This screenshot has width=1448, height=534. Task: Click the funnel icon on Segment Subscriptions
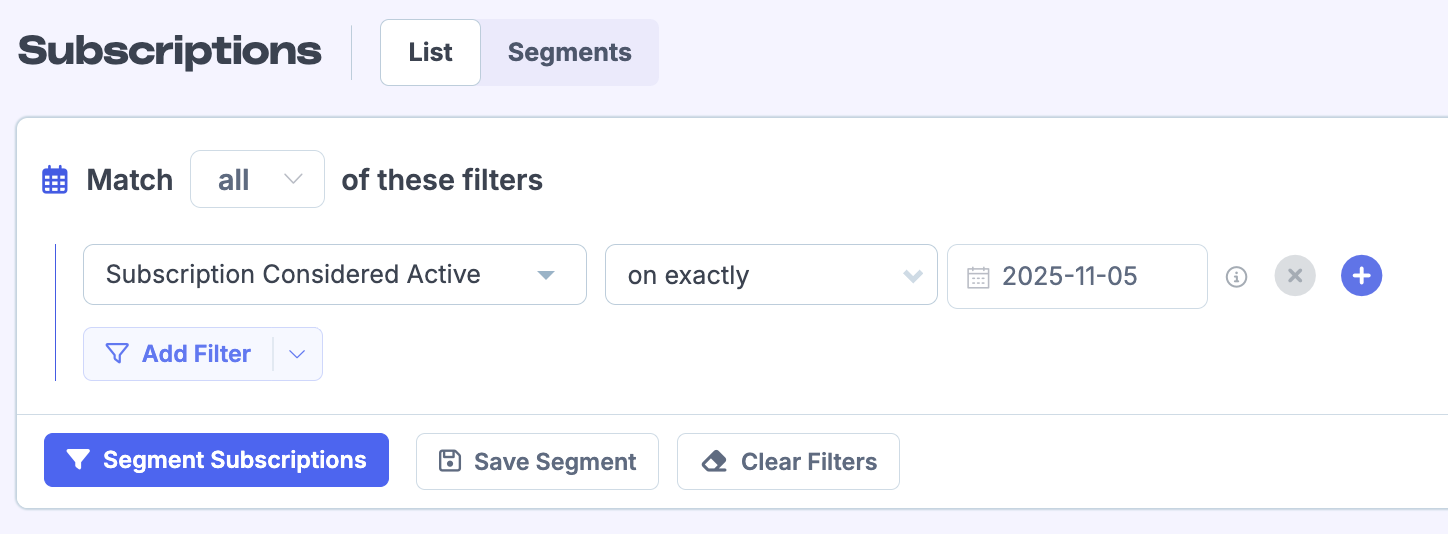click(x=78, y=460)
